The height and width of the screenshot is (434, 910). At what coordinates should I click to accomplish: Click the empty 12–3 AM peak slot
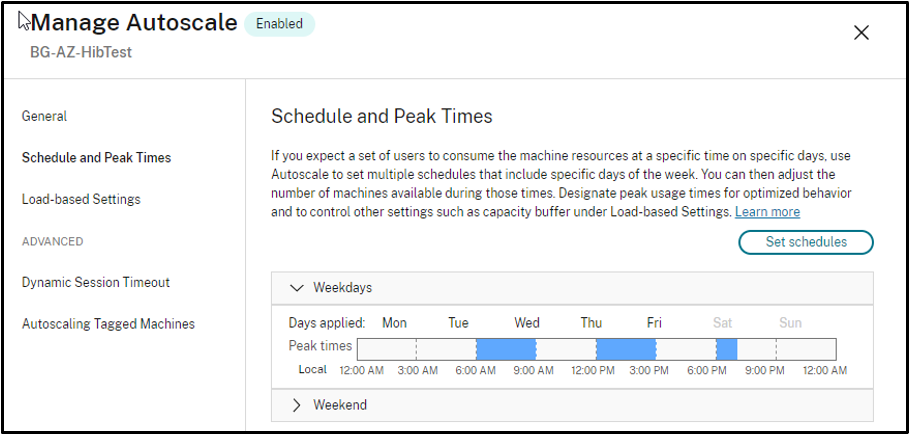tap(386, 349)
